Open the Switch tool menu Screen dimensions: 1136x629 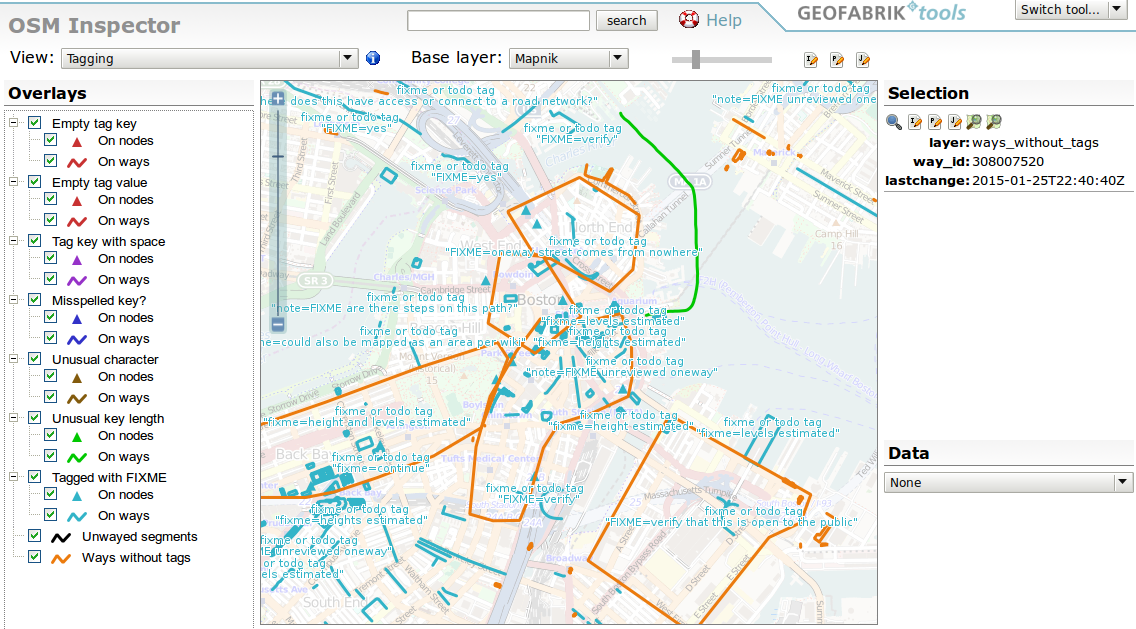point(1071,10)
